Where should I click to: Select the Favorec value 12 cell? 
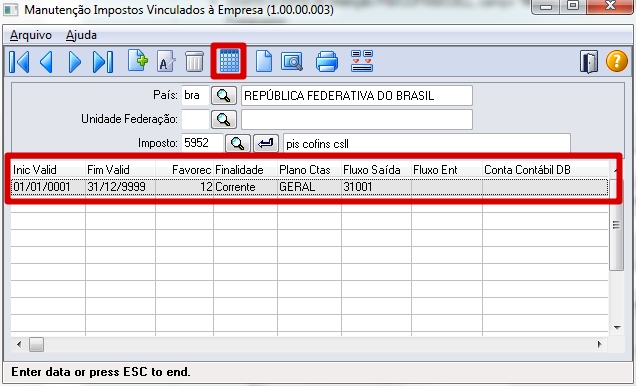[x=184, y=187]
